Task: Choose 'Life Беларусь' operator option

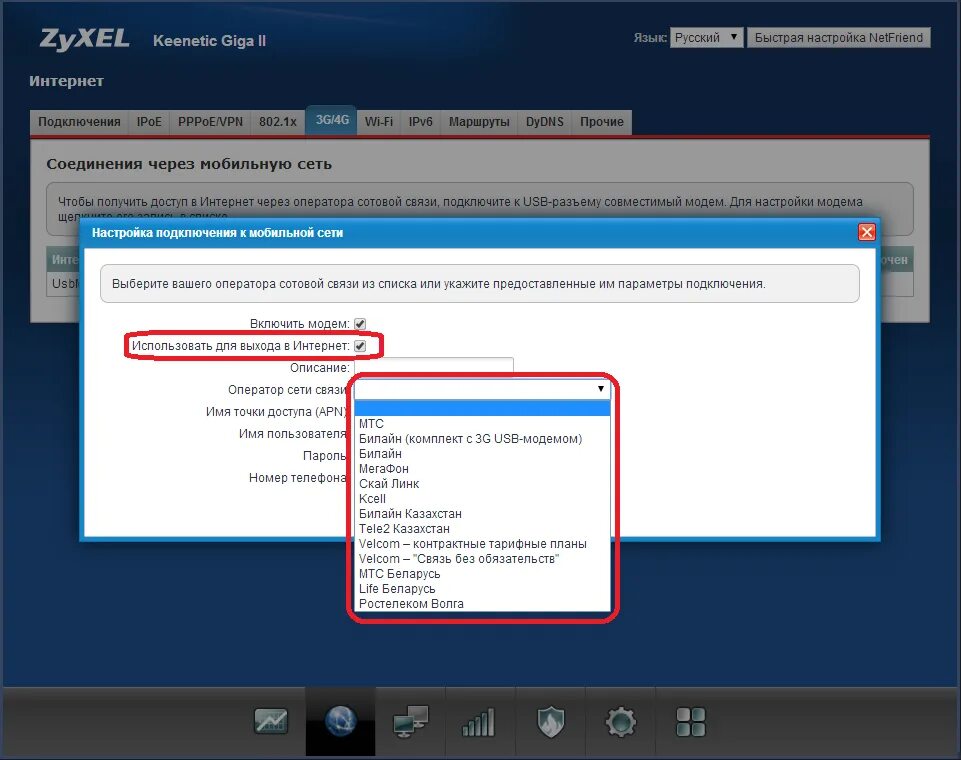Action: (x=482, y=589)
